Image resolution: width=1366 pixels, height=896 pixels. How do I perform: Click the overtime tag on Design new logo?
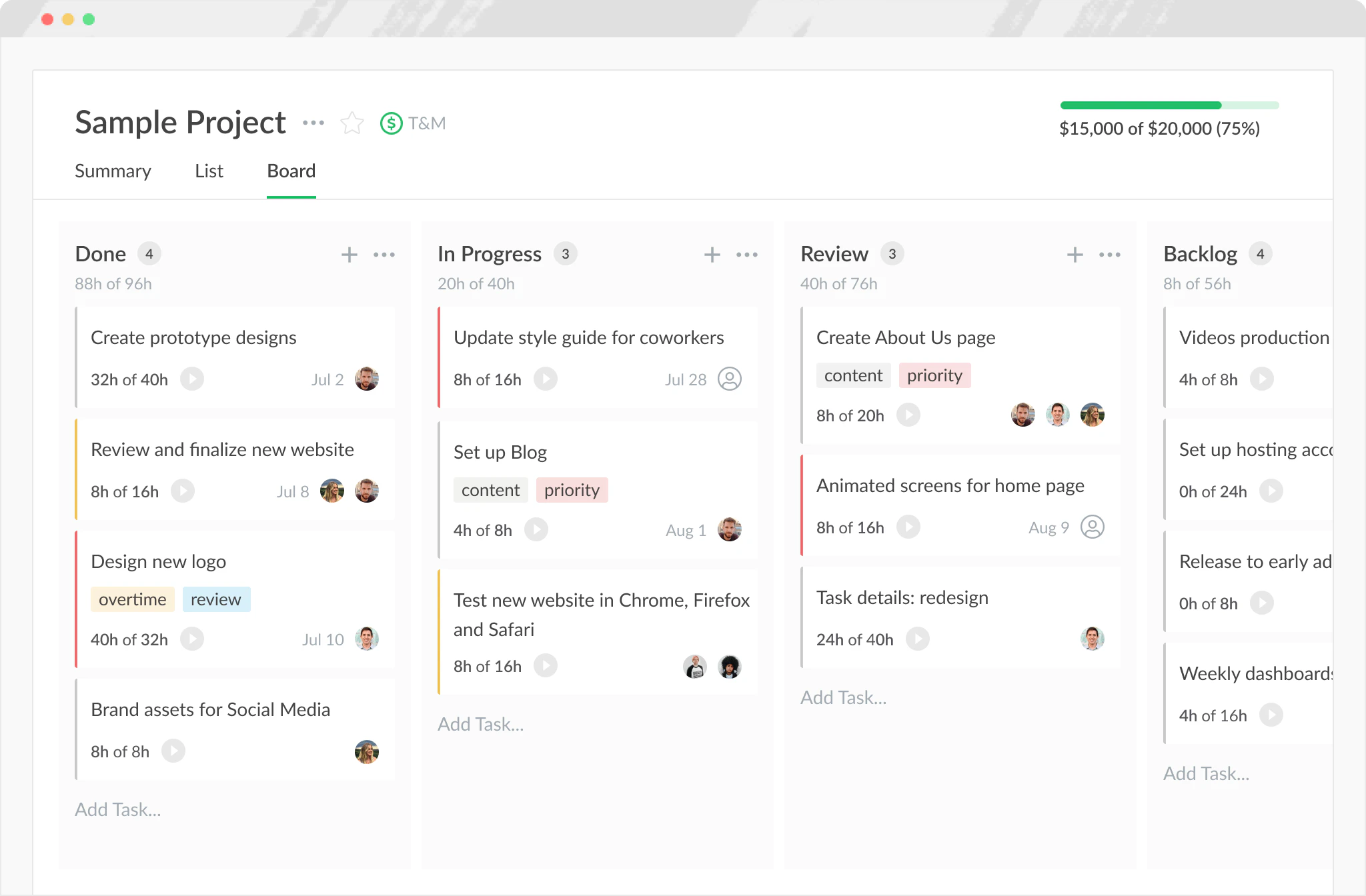click(x=132, y=599)
